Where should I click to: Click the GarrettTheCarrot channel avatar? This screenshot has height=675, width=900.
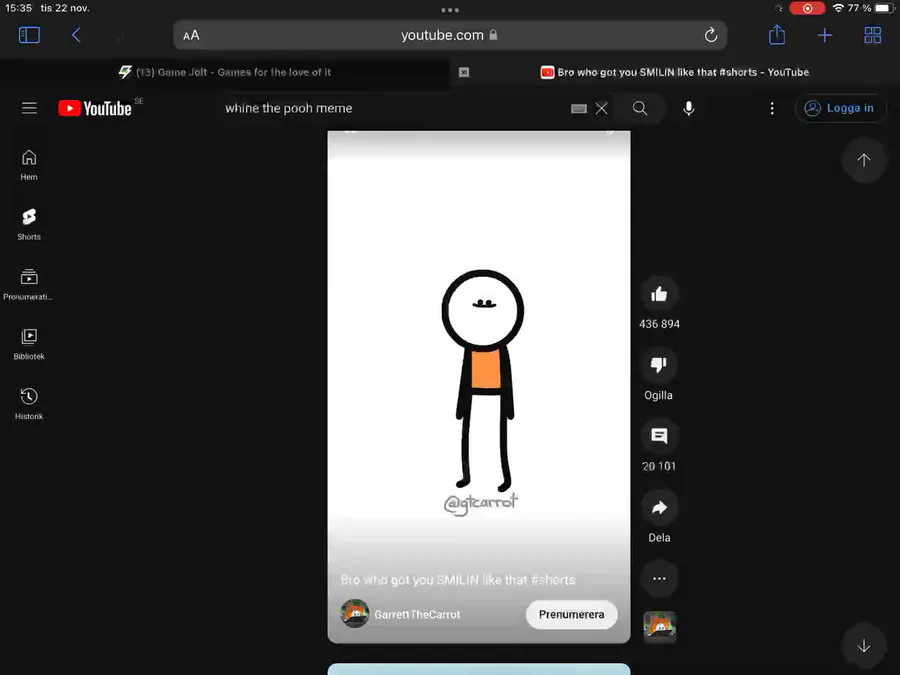click(x=355, y=614)
